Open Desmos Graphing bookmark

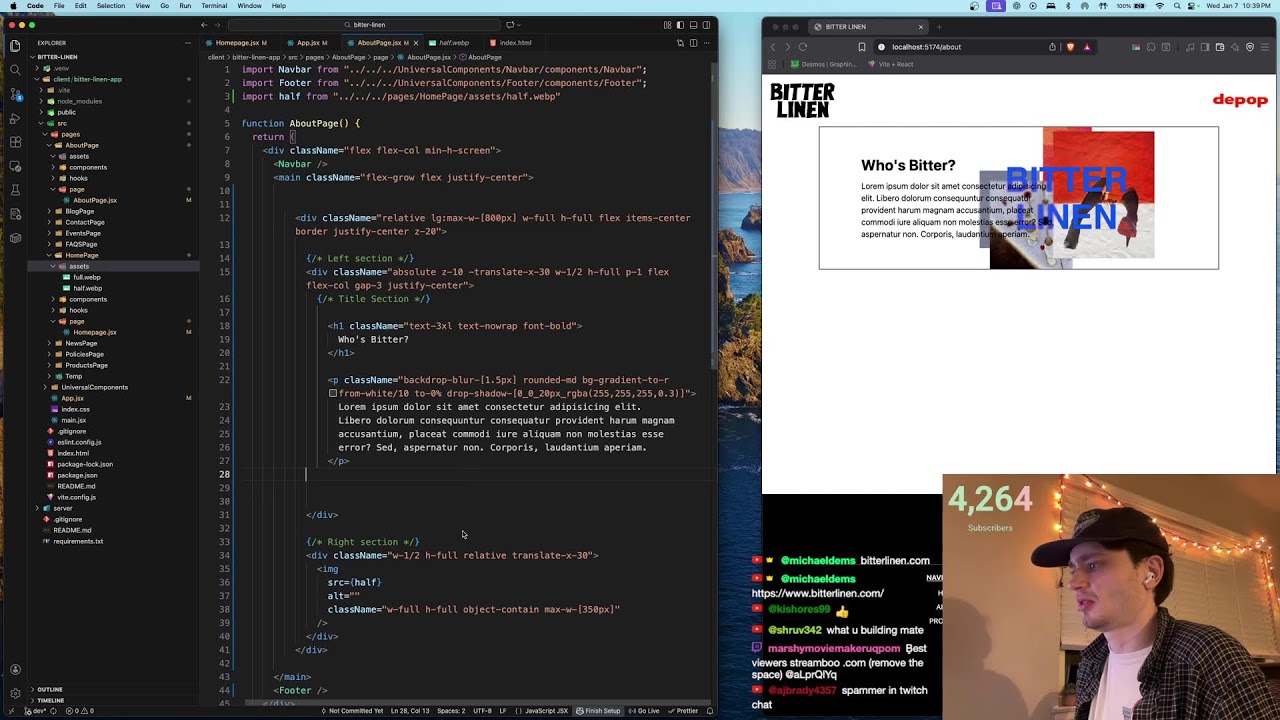pos(822,64)
